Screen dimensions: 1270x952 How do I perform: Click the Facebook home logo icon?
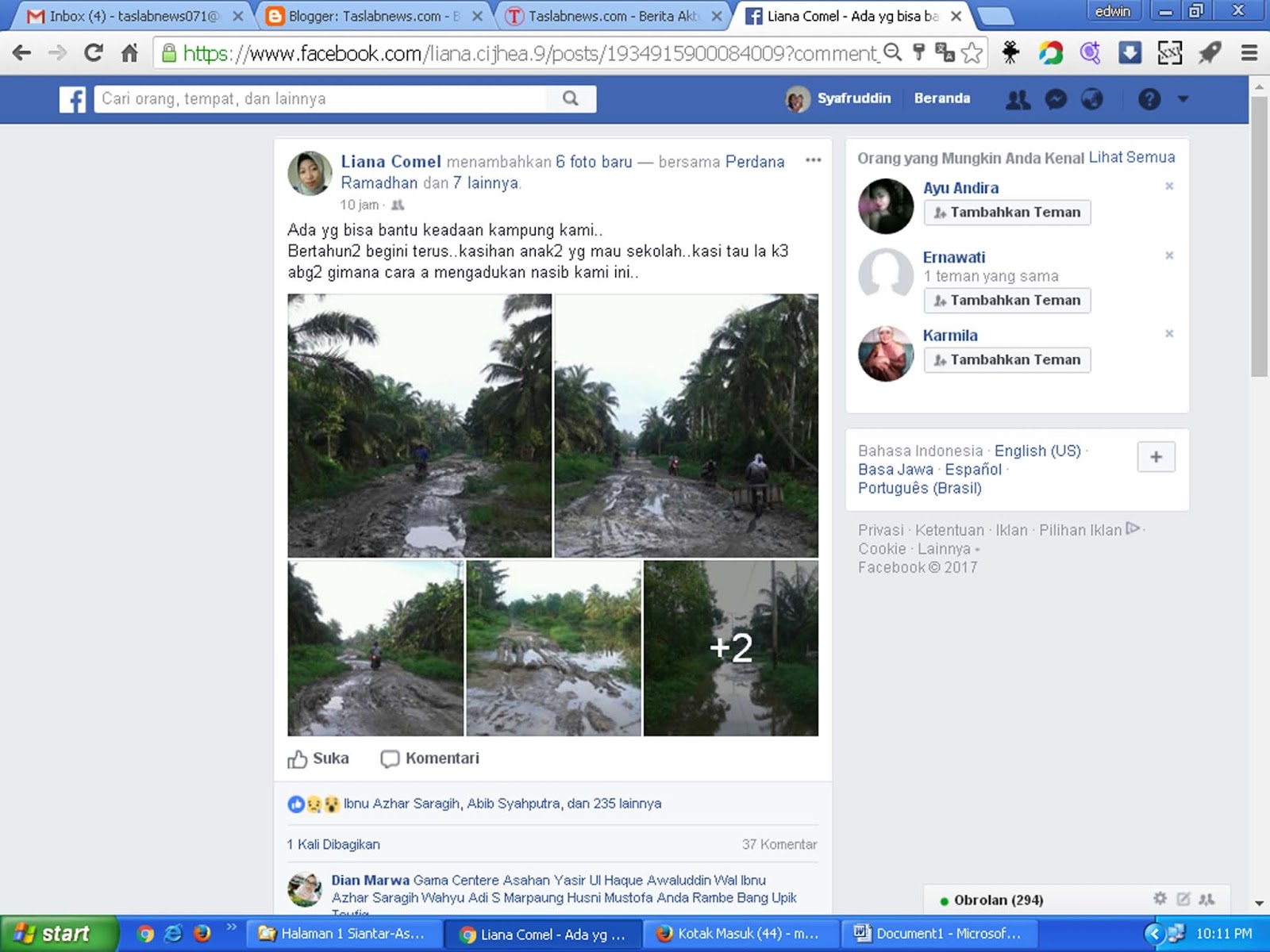tap(72, 99)
